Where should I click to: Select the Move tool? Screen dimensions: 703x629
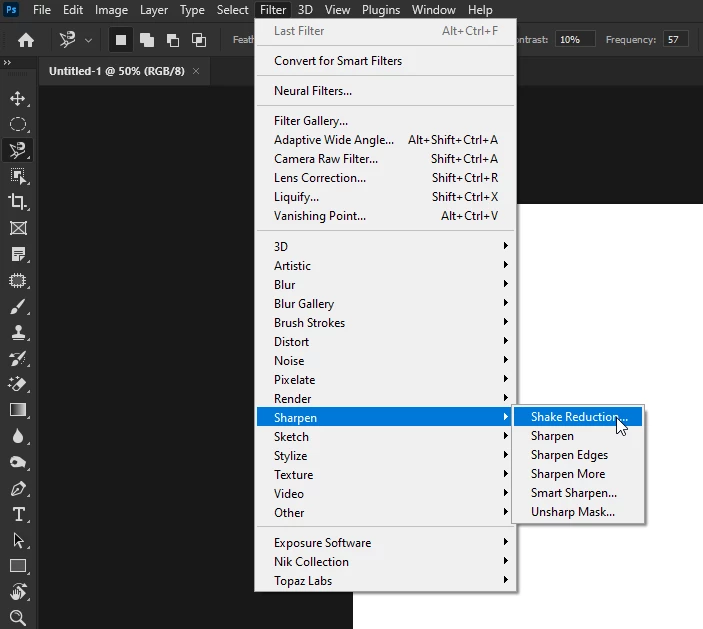(18, 98)
